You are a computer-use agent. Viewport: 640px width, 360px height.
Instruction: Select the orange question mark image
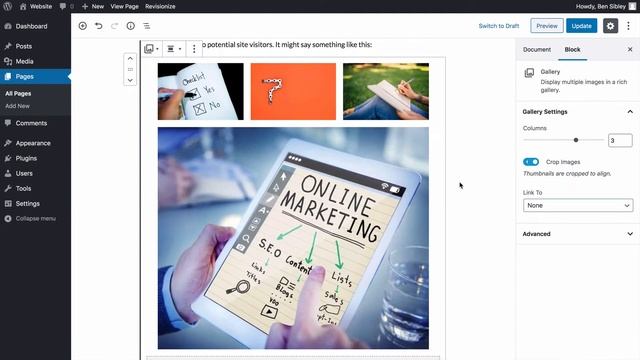click(x=293, y=91)
